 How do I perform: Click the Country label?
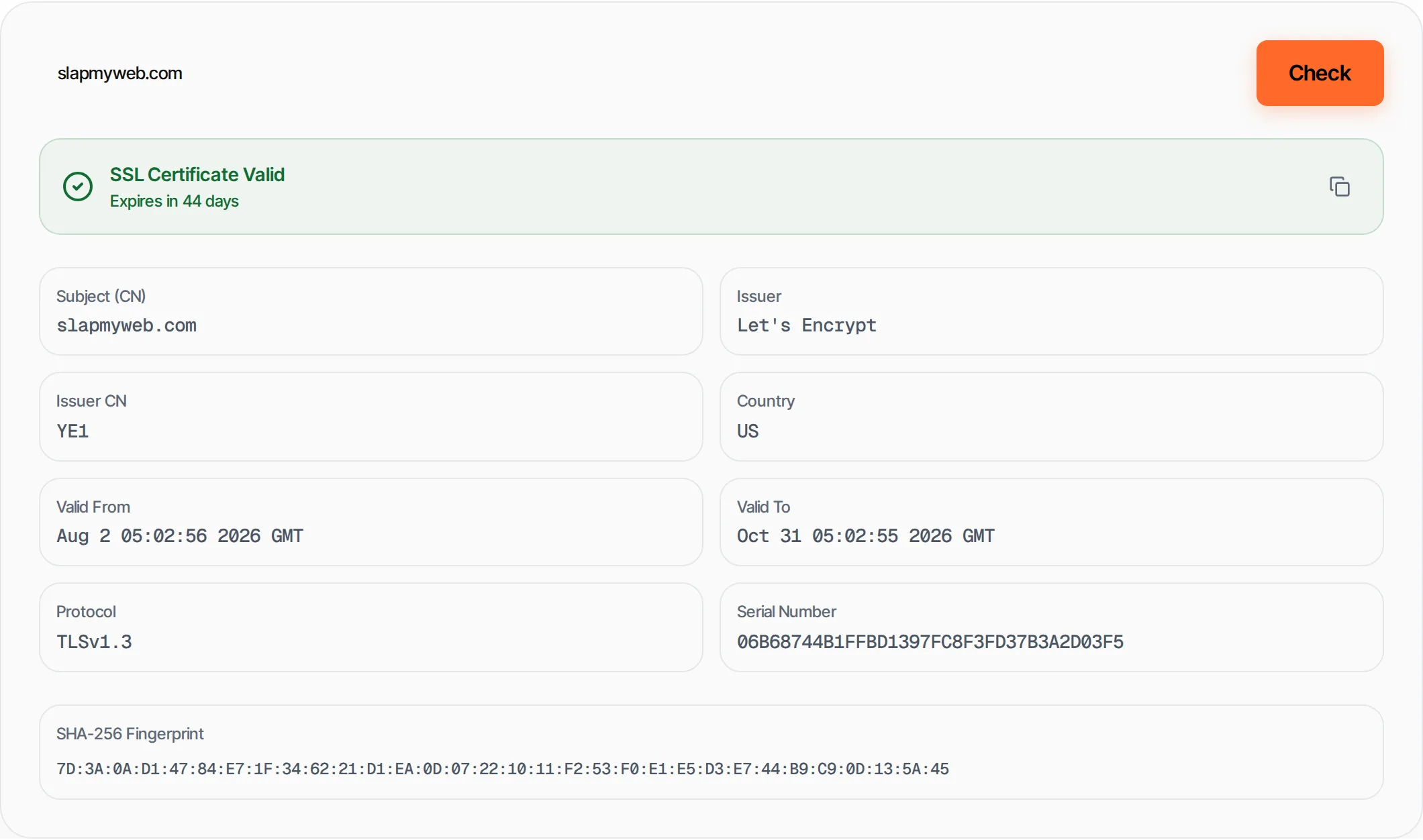pos(766,401)
